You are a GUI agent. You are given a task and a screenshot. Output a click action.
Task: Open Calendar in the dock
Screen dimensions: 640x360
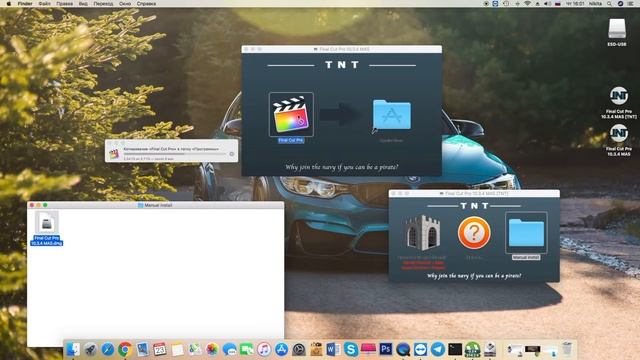(160, 349)
